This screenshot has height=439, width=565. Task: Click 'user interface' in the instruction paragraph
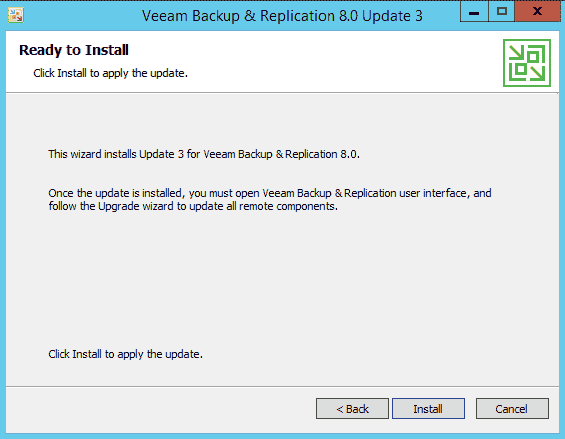433,193
